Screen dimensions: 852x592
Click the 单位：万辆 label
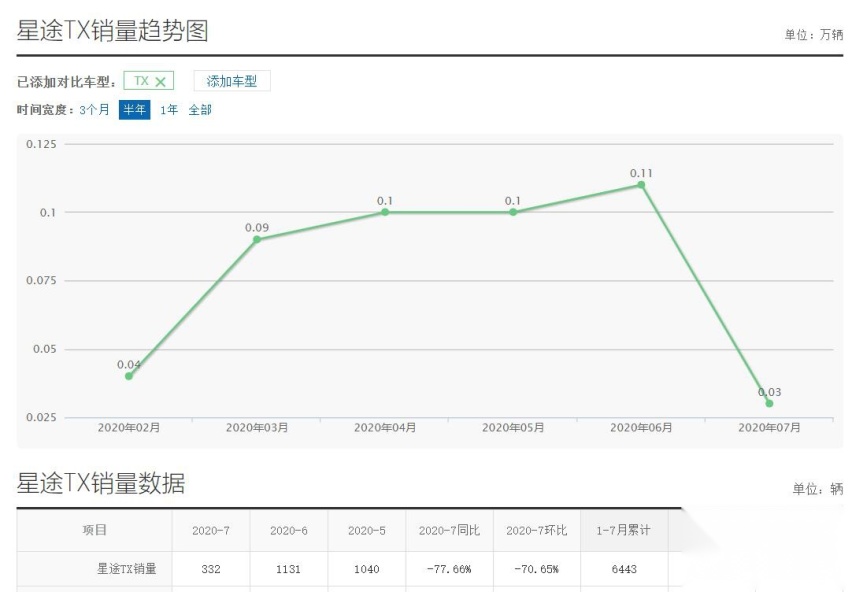[813, 35]
